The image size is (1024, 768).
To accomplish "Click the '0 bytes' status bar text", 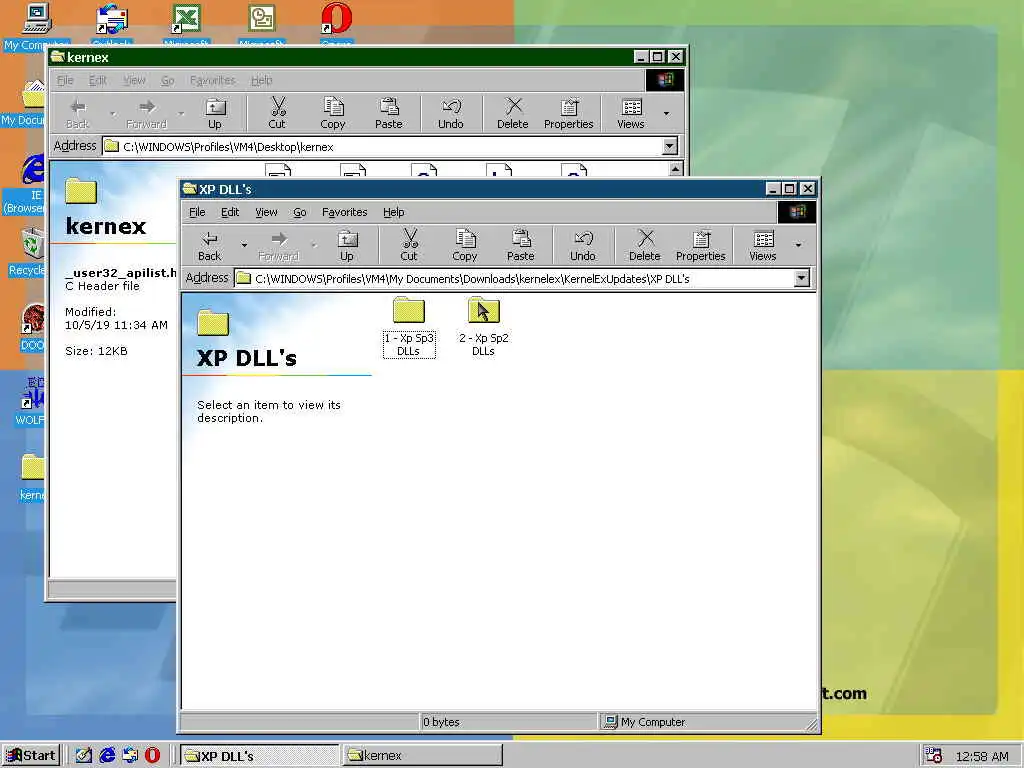I will [x=441, y=722].
